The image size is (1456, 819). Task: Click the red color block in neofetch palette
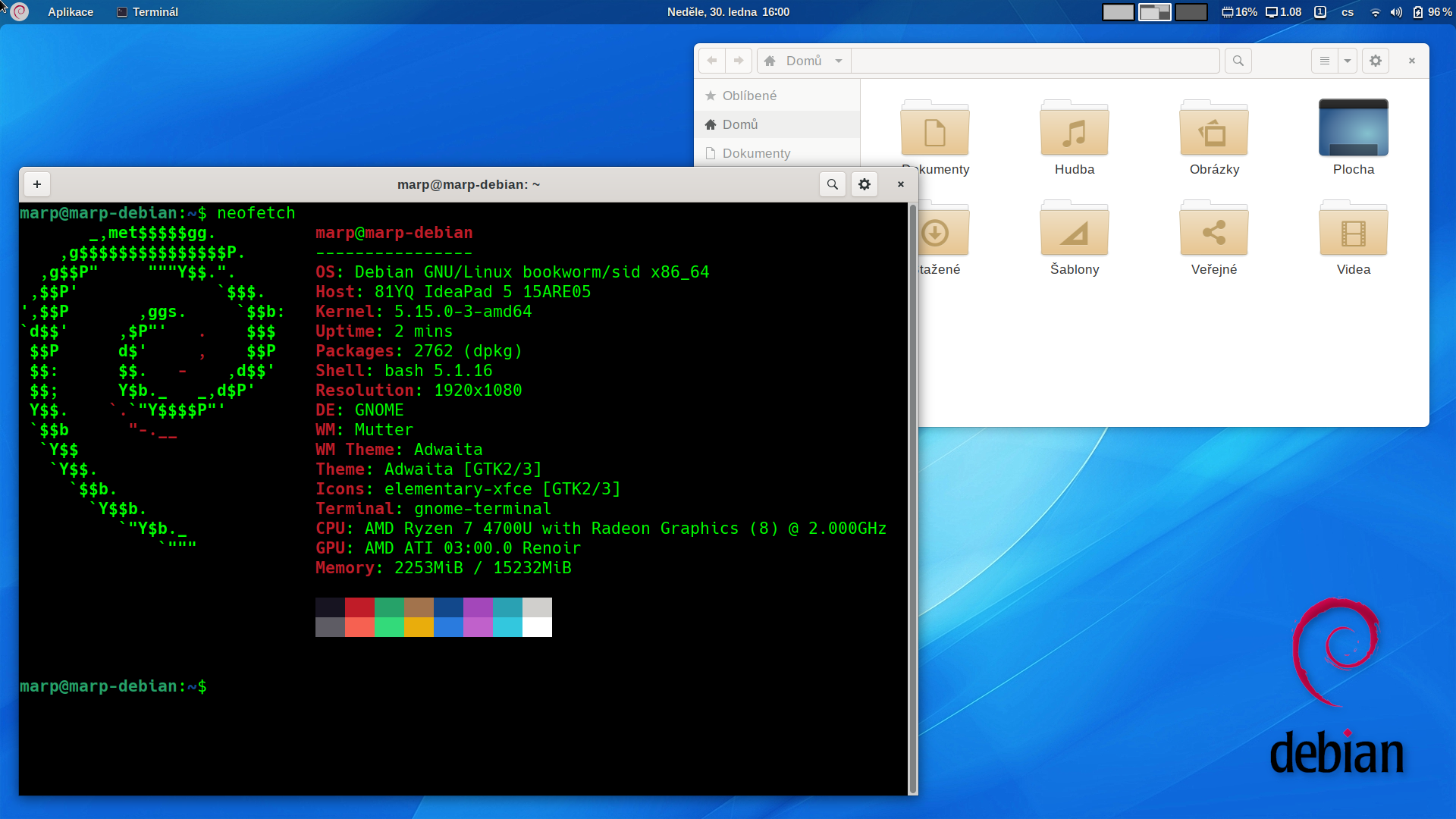pyautogui.click(x=359, y=607)
